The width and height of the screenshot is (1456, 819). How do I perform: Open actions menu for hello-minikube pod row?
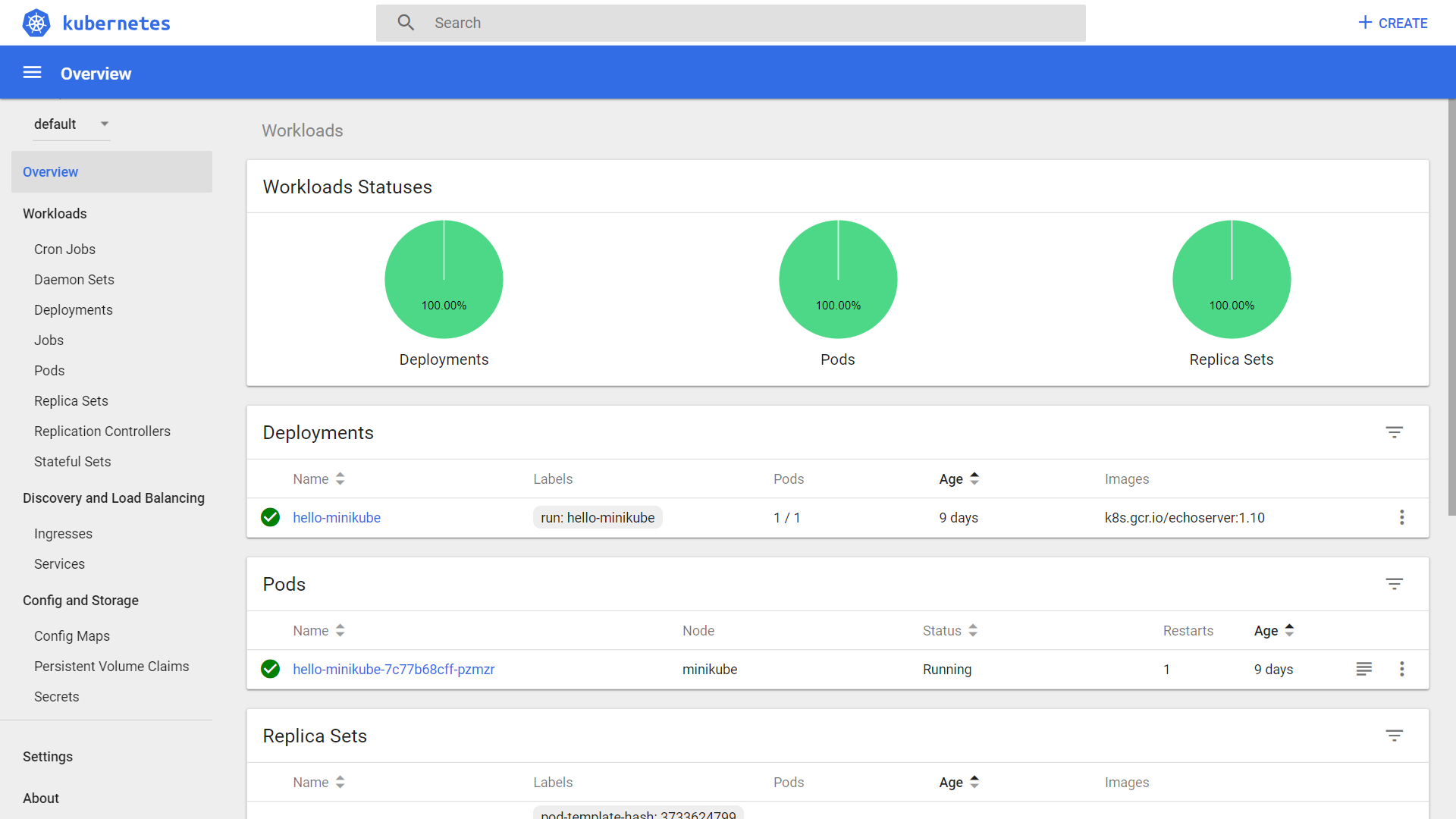coord(1401,669)
